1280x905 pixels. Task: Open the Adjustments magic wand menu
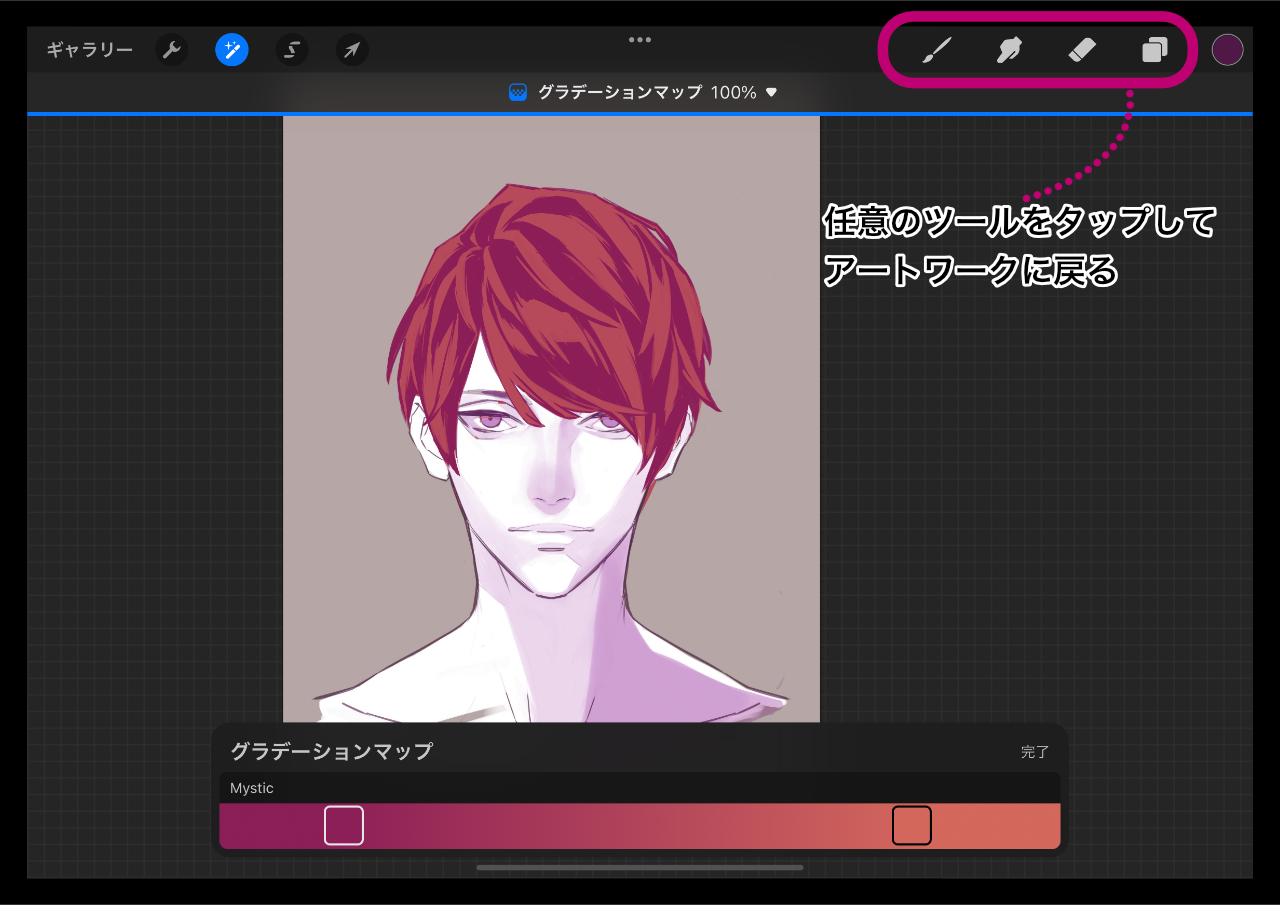pyautogui.click(x=232, y=50)
